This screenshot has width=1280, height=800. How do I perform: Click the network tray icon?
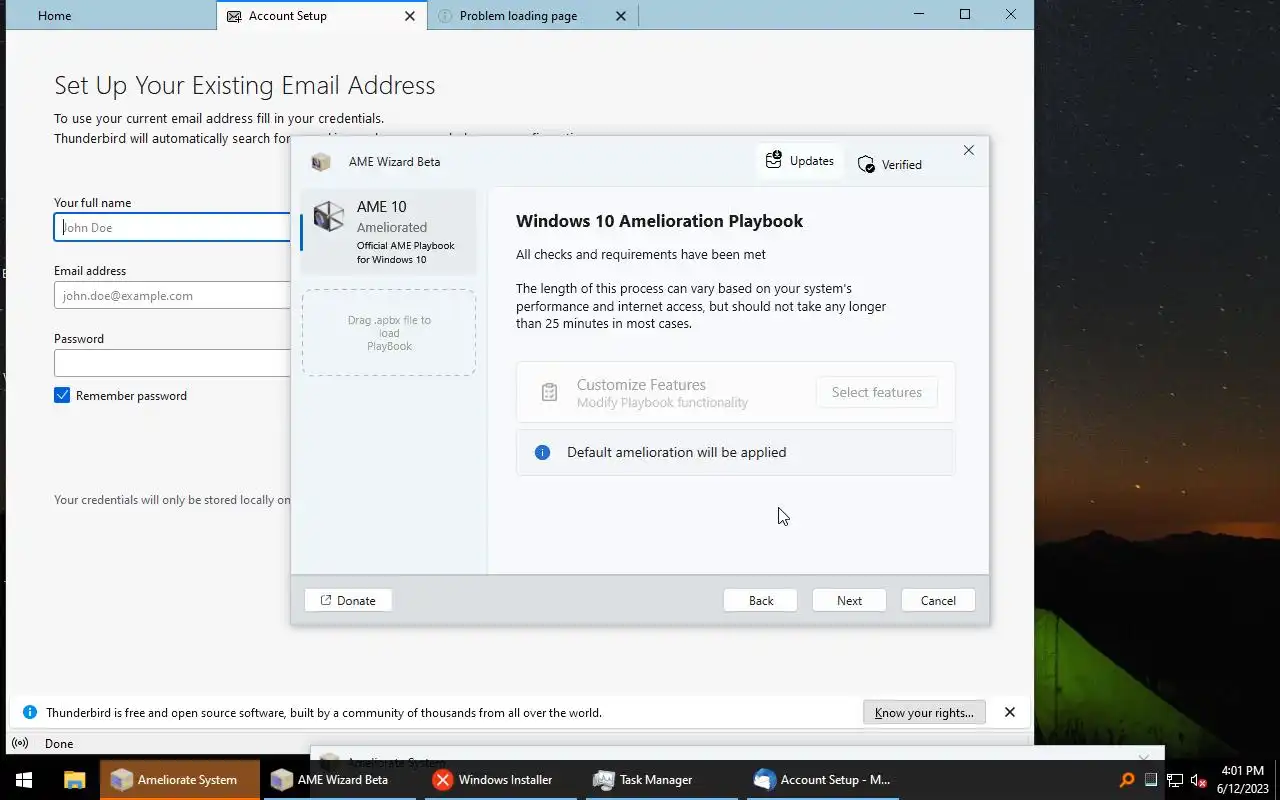[x=1175, y=780]
